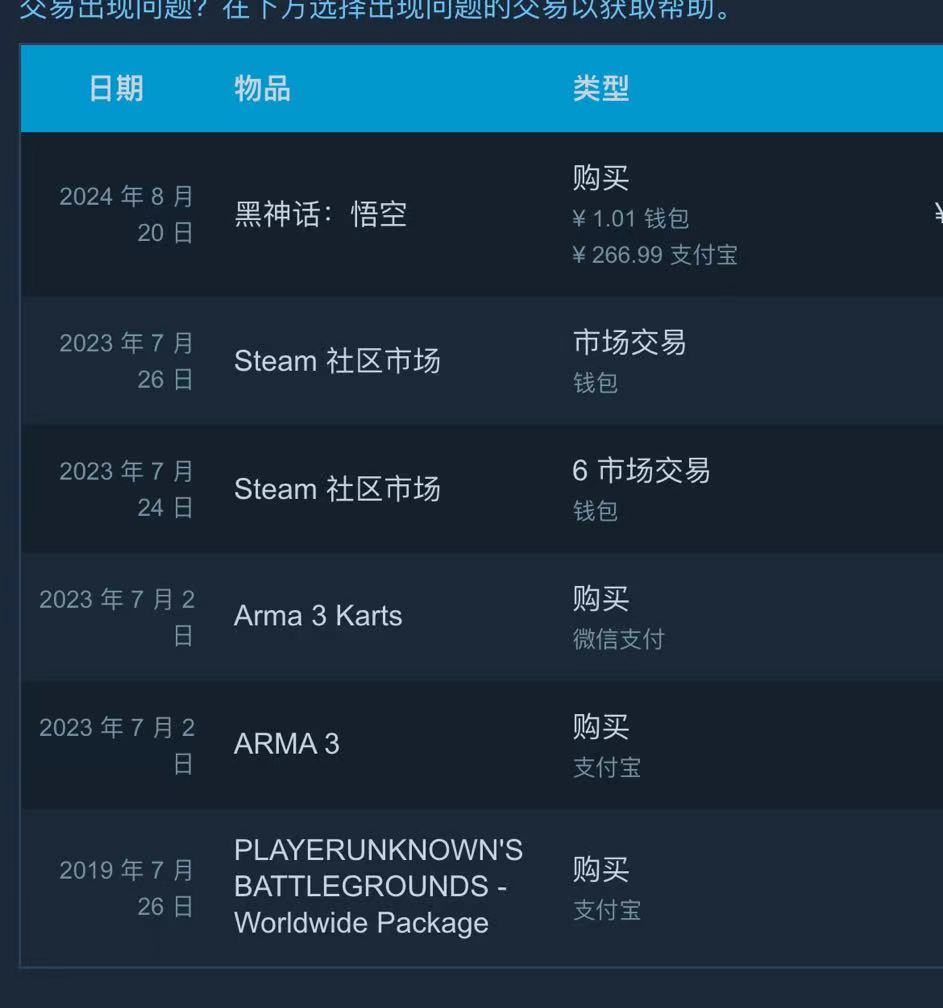Click the ¥ 266.99 支付宝 payment line
This screenshot has height=1008, width=943.
click(654, 255)
